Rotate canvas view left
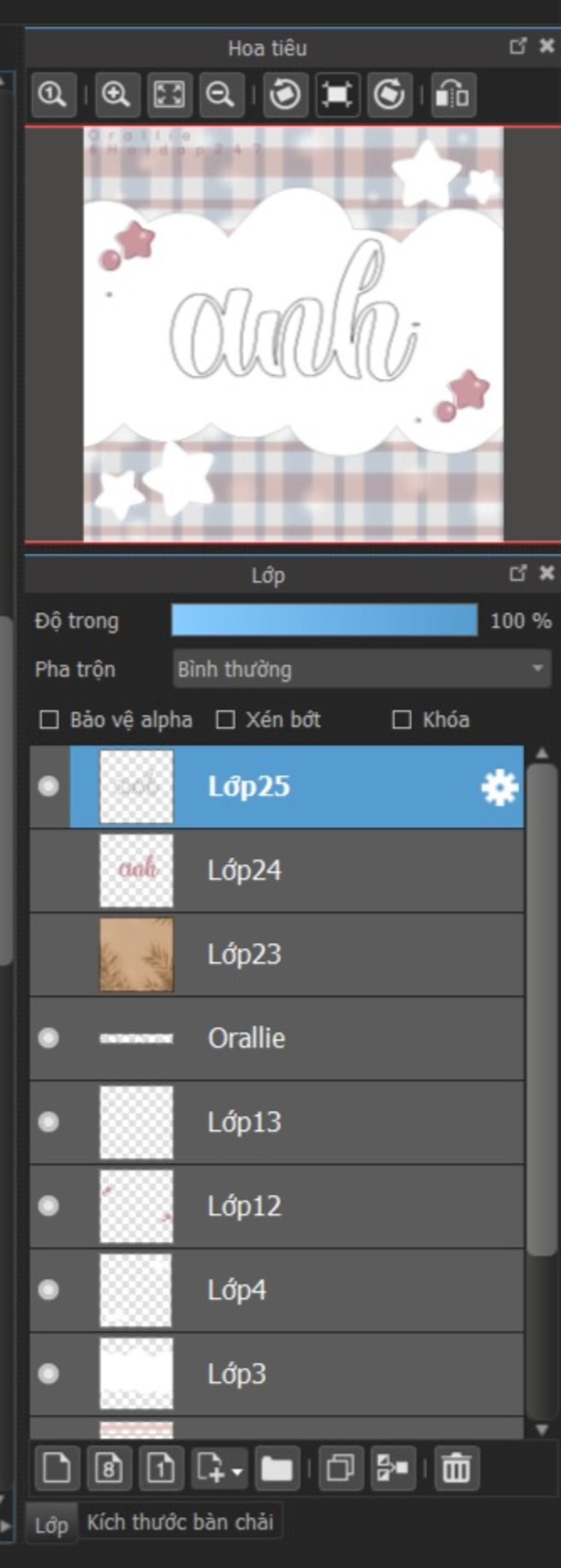Screen dimensions: 561x1568 [x=285, y=94]
